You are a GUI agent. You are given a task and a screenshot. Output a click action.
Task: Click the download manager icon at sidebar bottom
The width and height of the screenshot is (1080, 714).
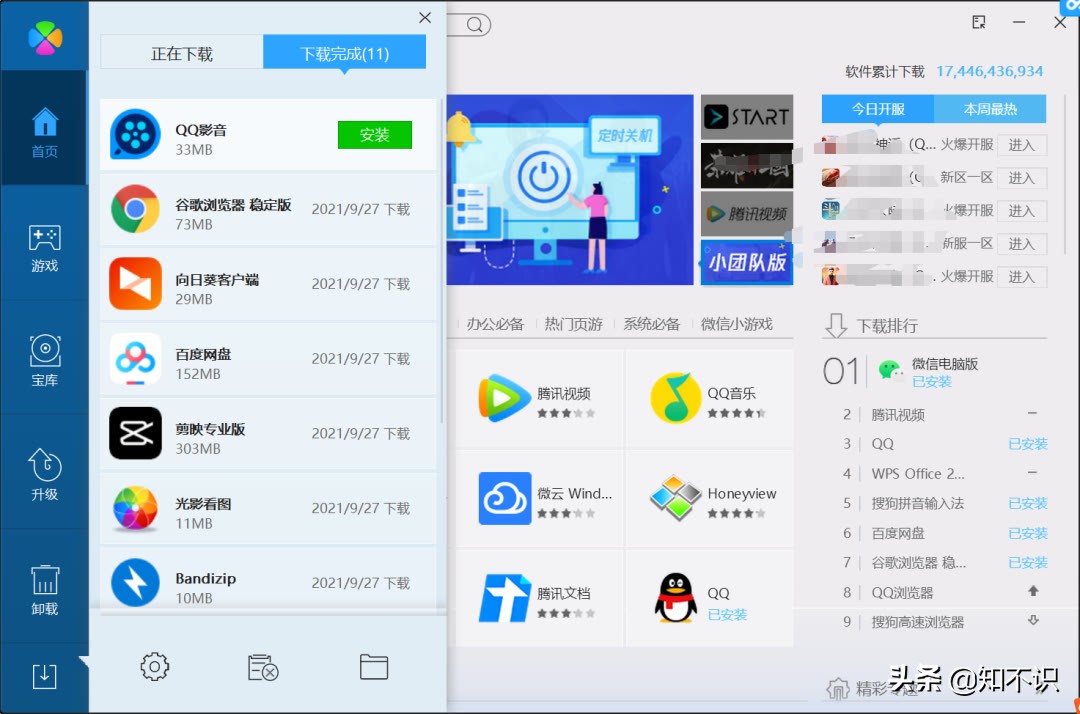[44, 676]
